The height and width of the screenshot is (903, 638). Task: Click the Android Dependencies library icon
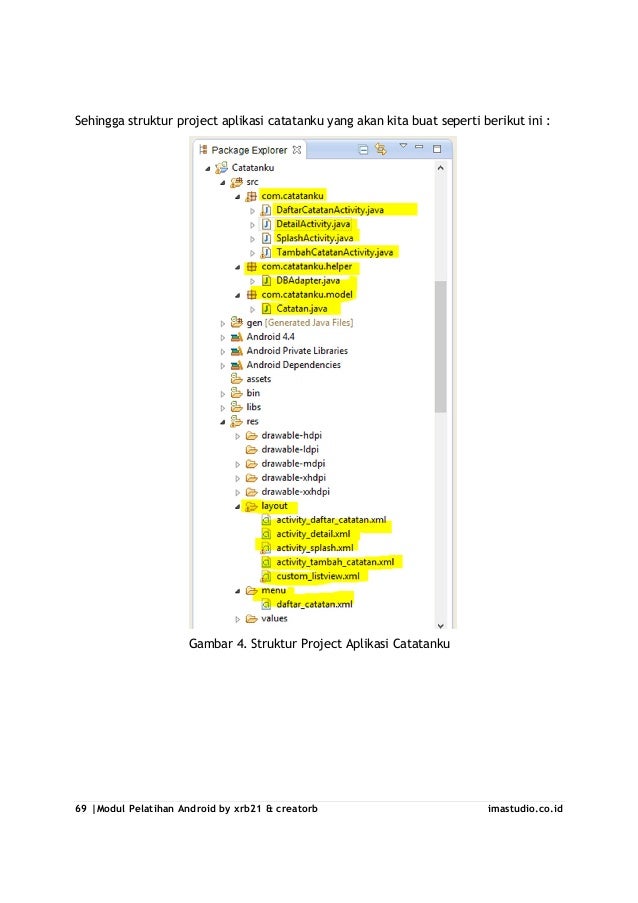(x=236, y=365)
